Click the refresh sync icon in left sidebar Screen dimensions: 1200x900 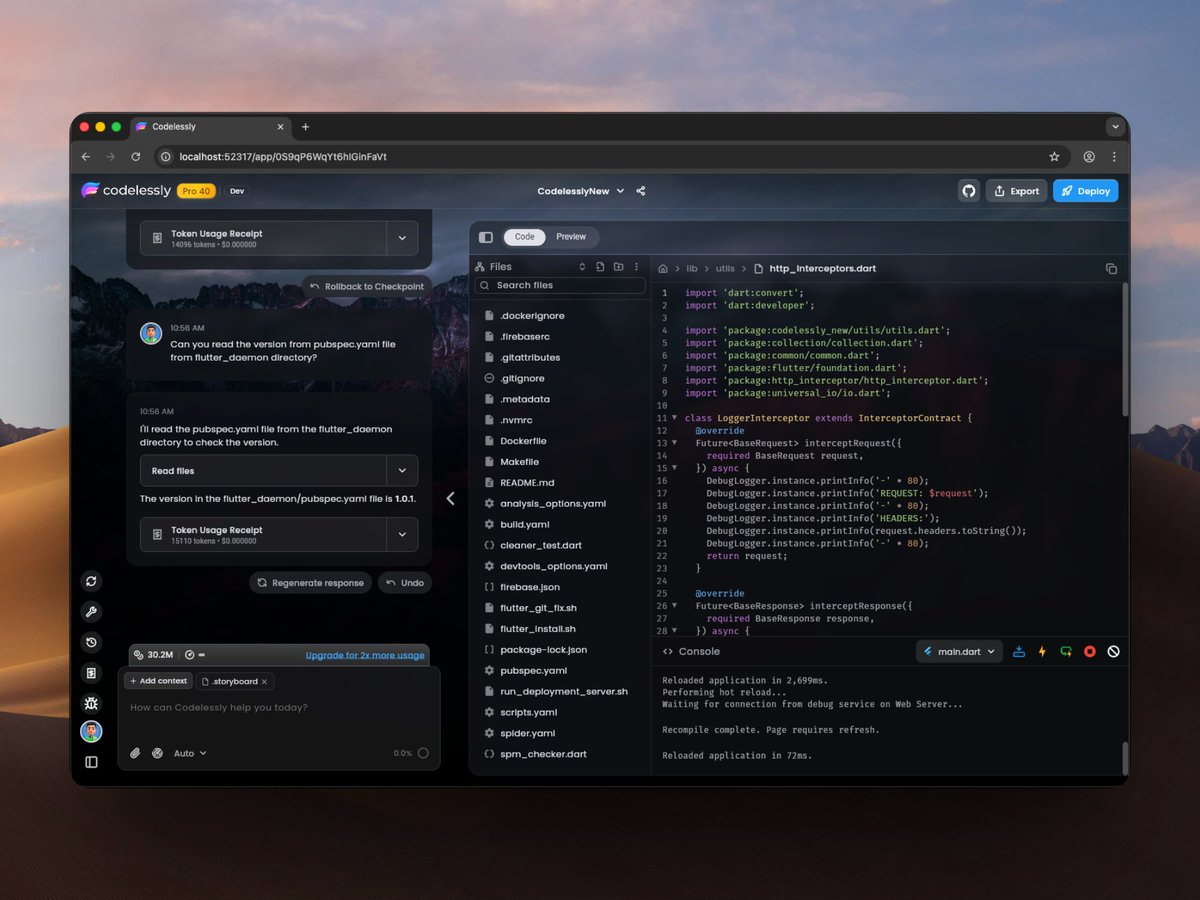tap(91, 581)
